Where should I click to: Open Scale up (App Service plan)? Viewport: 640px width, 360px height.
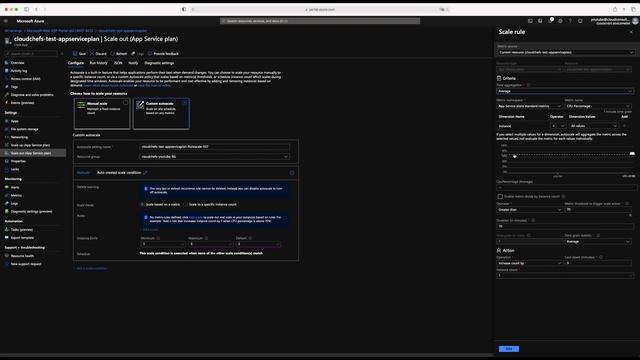click(30, 145)
